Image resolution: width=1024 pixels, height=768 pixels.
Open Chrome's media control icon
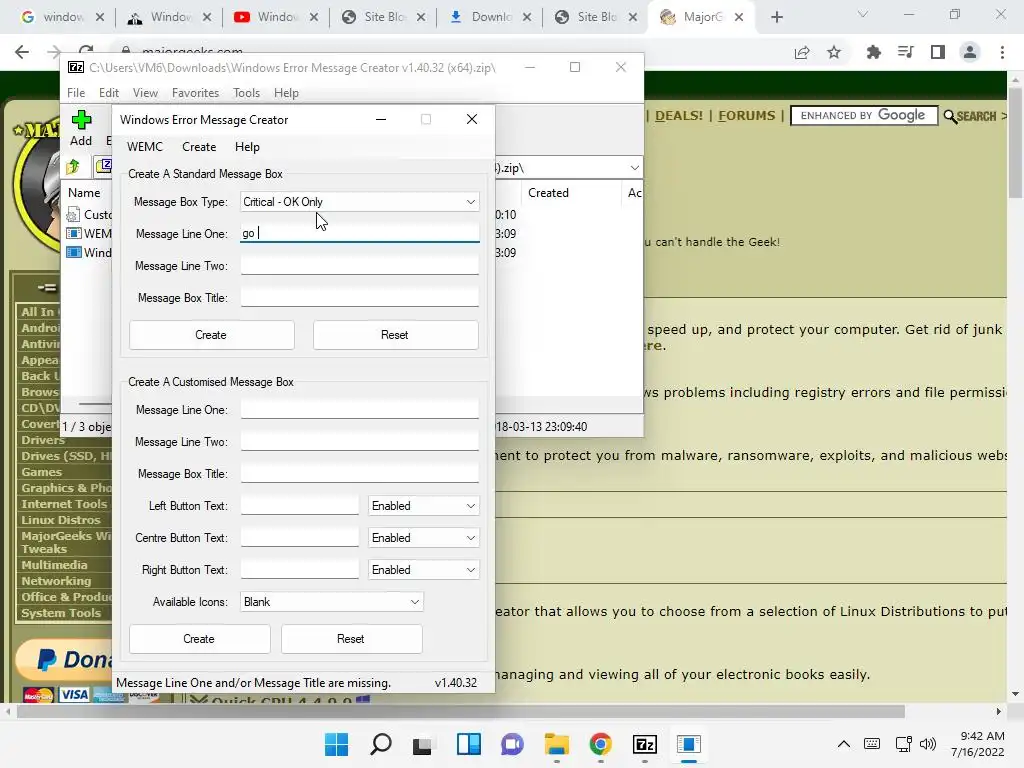[x=905, y=52]
